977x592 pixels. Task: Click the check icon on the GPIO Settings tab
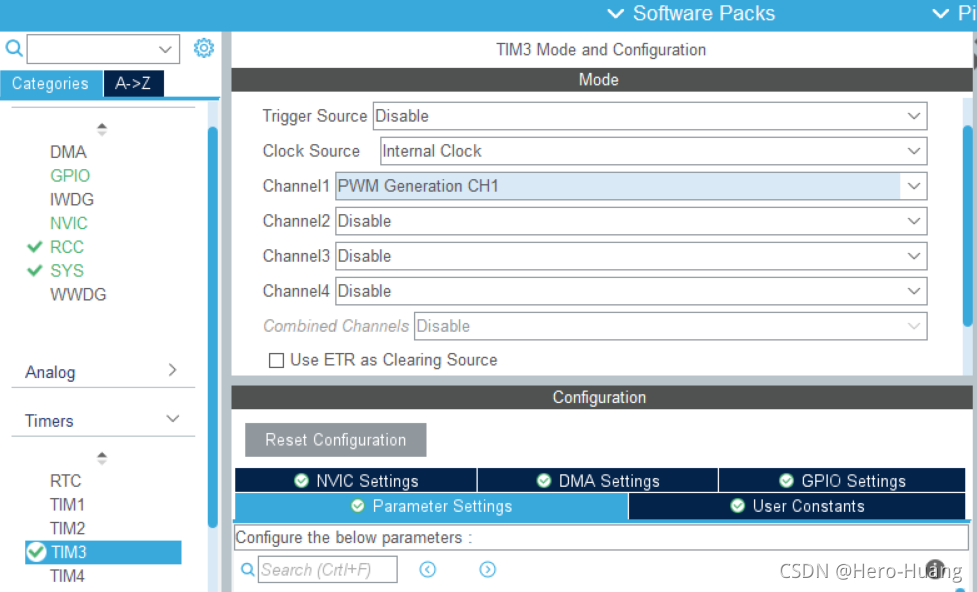(x=786, y=480)
